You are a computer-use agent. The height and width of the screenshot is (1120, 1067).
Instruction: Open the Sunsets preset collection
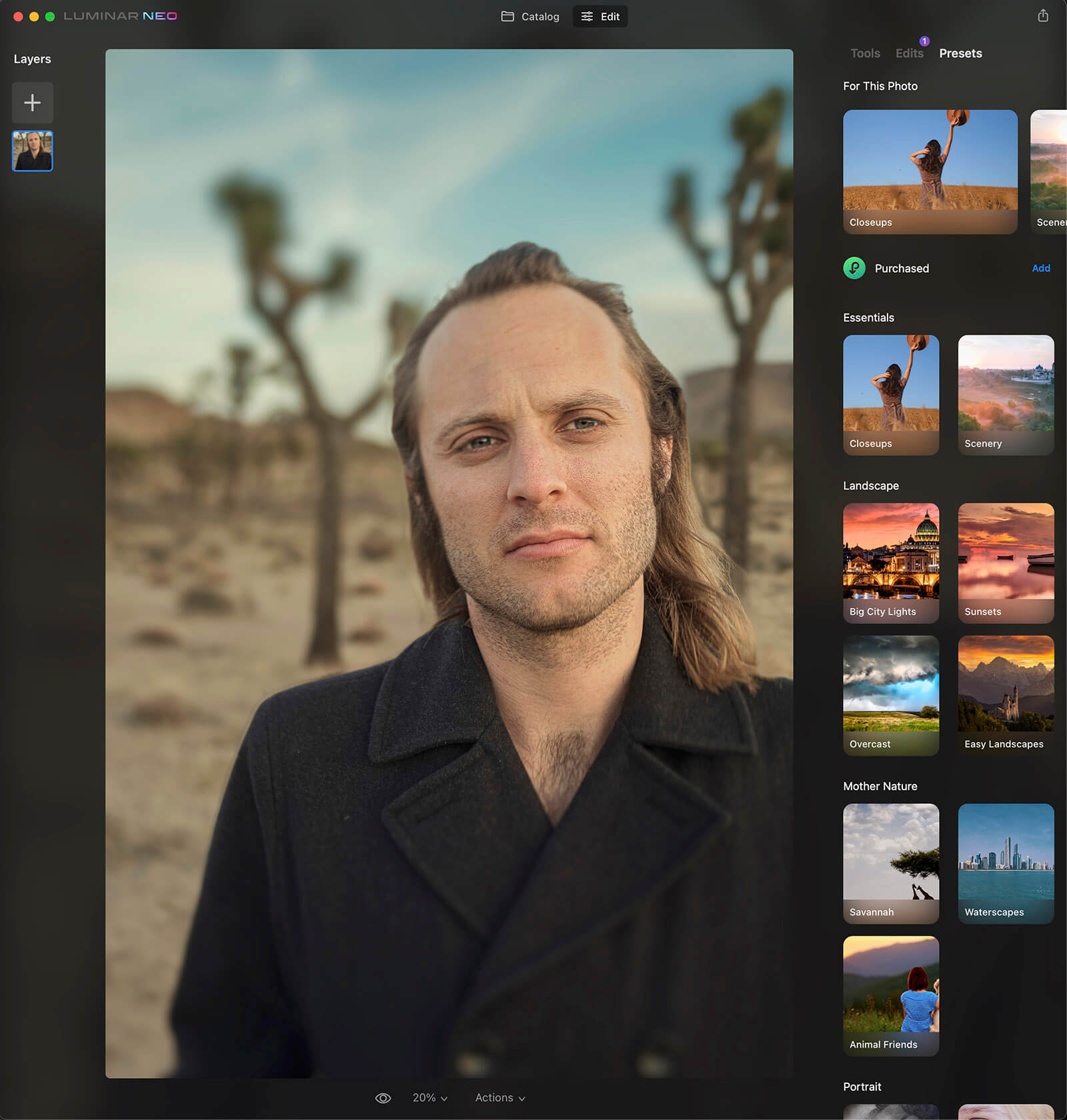(x=1006, y=563)
